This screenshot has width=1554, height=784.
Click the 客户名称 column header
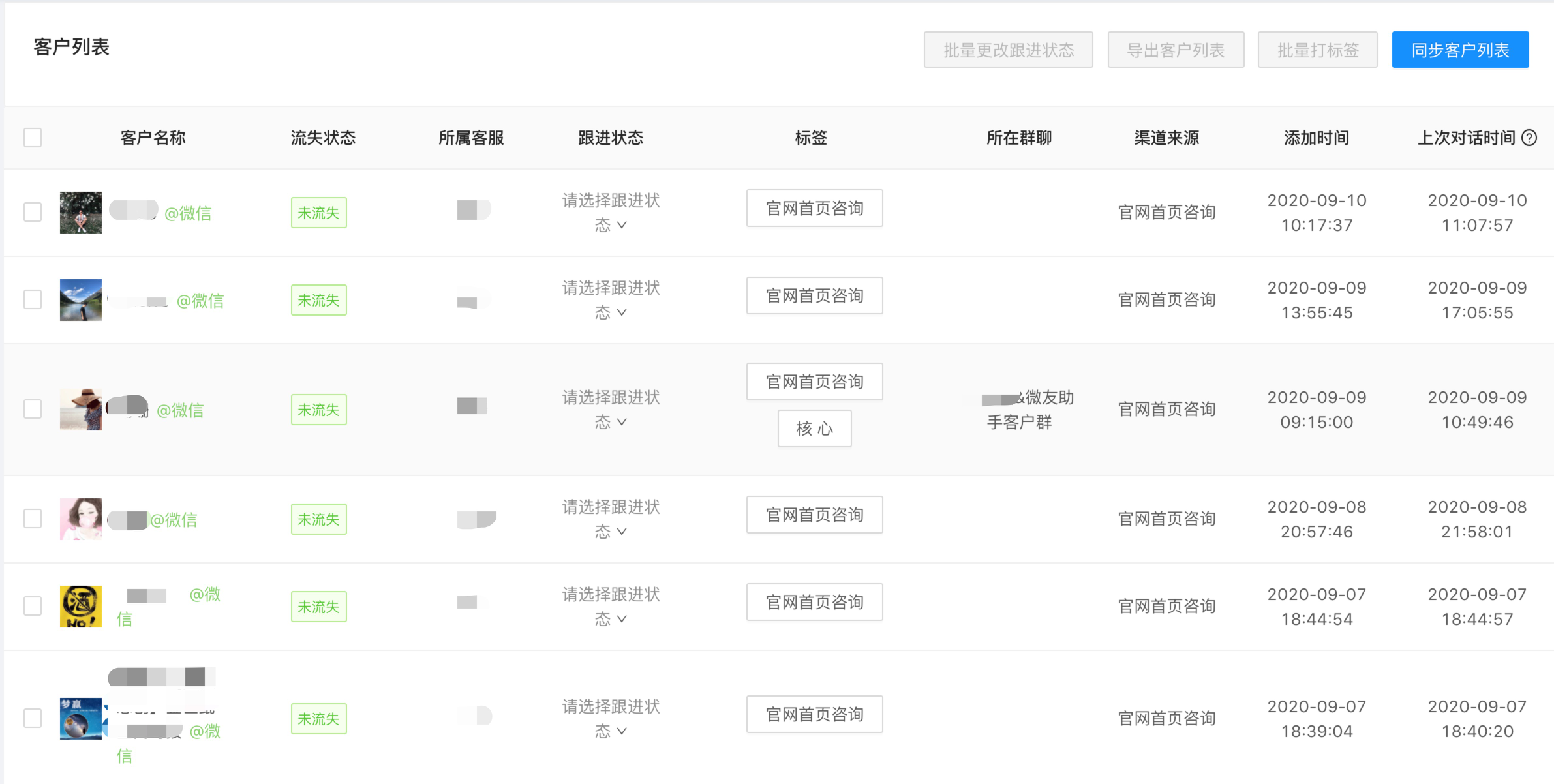[153, 138]
